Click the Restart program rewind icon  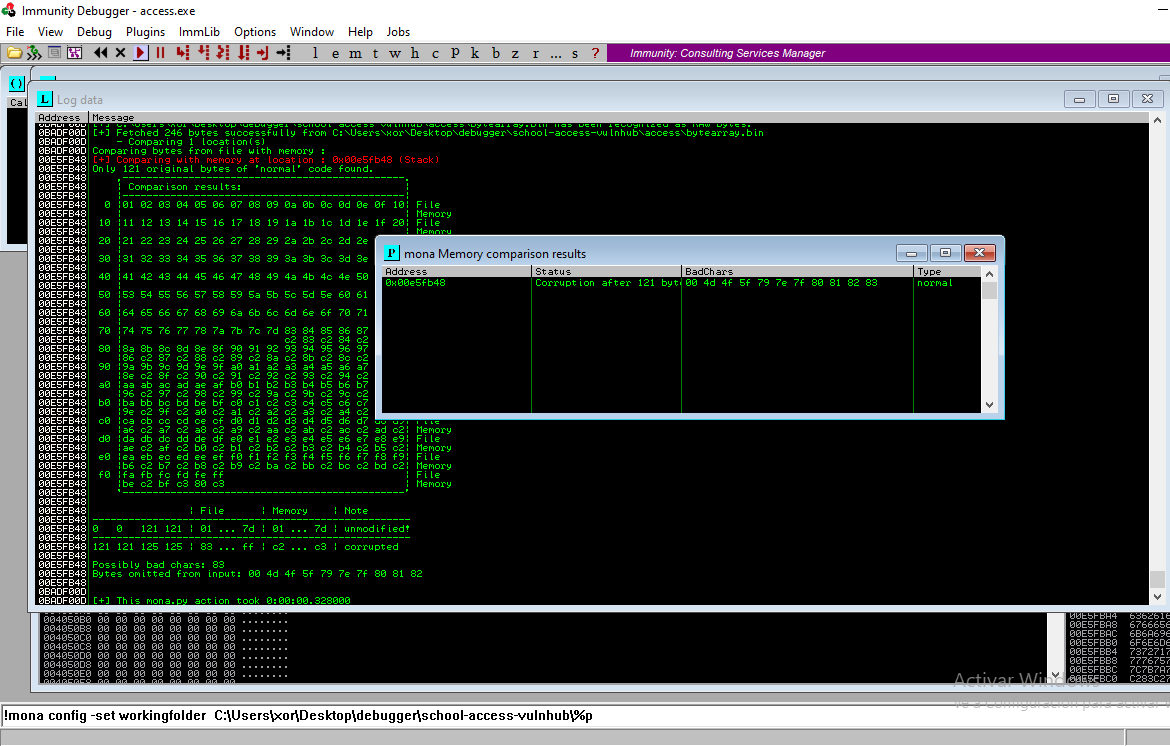tap(101, 53)
